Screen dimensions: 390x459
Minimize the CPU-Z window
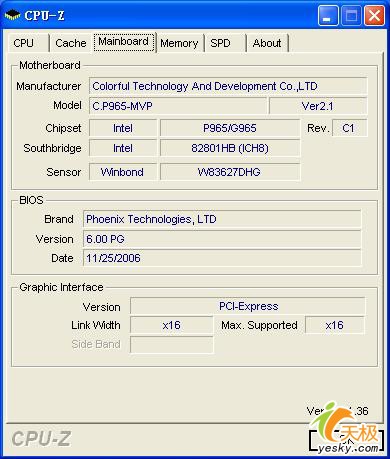328,15
